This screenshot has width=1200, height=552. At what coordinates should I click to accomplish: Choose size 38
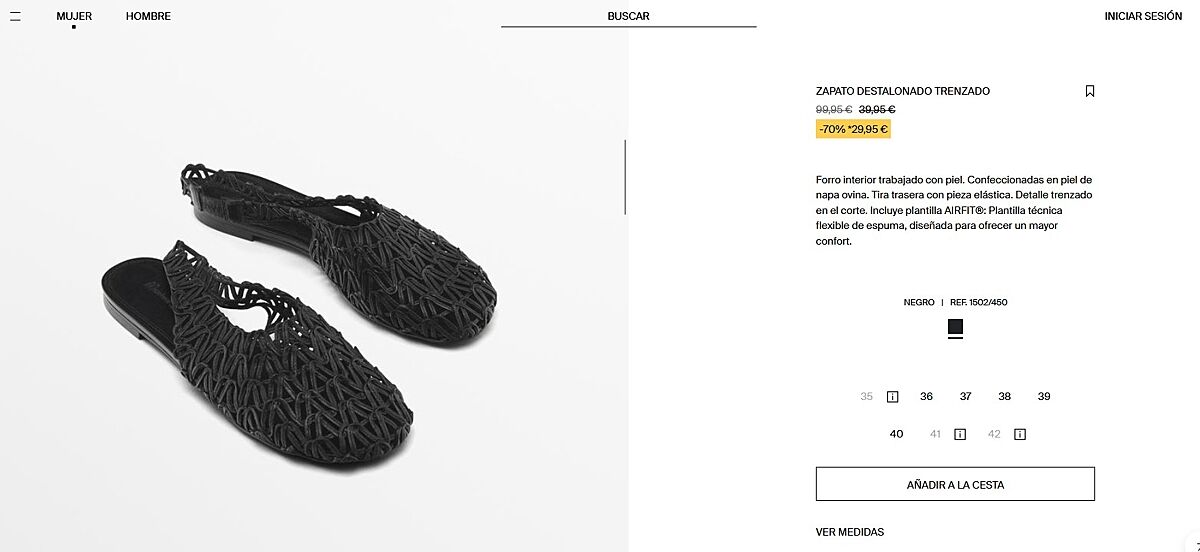tap(1004, 397)
